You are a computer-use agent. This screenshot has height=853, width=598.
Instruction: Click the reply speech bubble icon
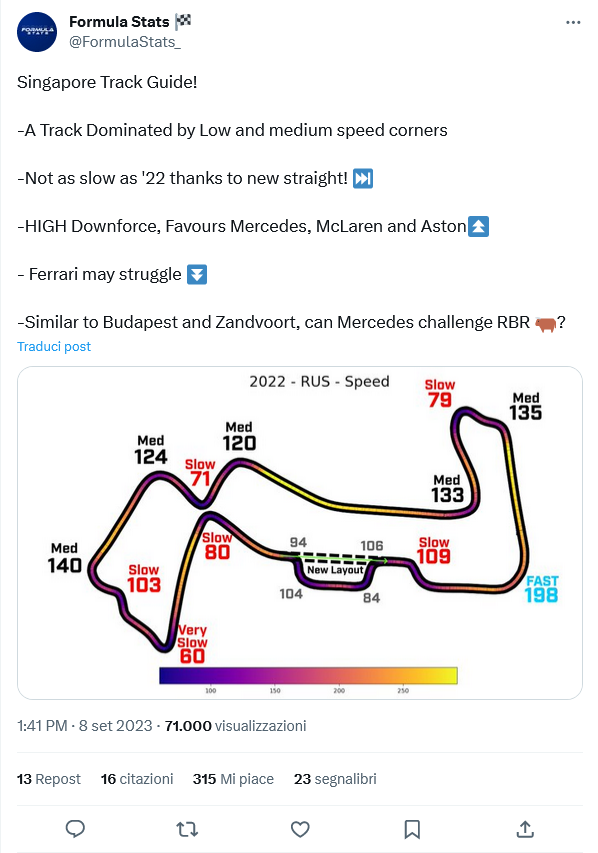[75, 829]
